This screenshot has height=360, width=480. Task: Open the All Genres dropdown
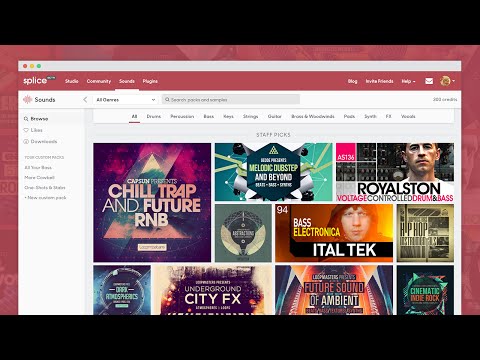click(x=125, y=99)
